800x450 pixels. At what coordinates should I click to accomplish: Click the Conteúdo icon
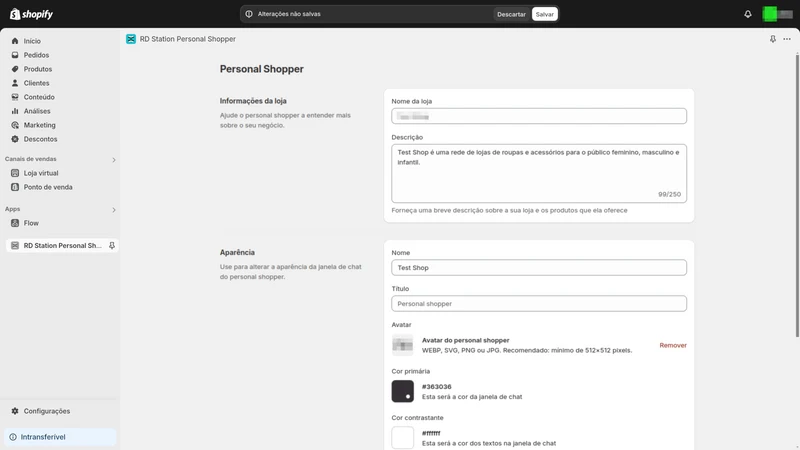click(x=15, y=97)
